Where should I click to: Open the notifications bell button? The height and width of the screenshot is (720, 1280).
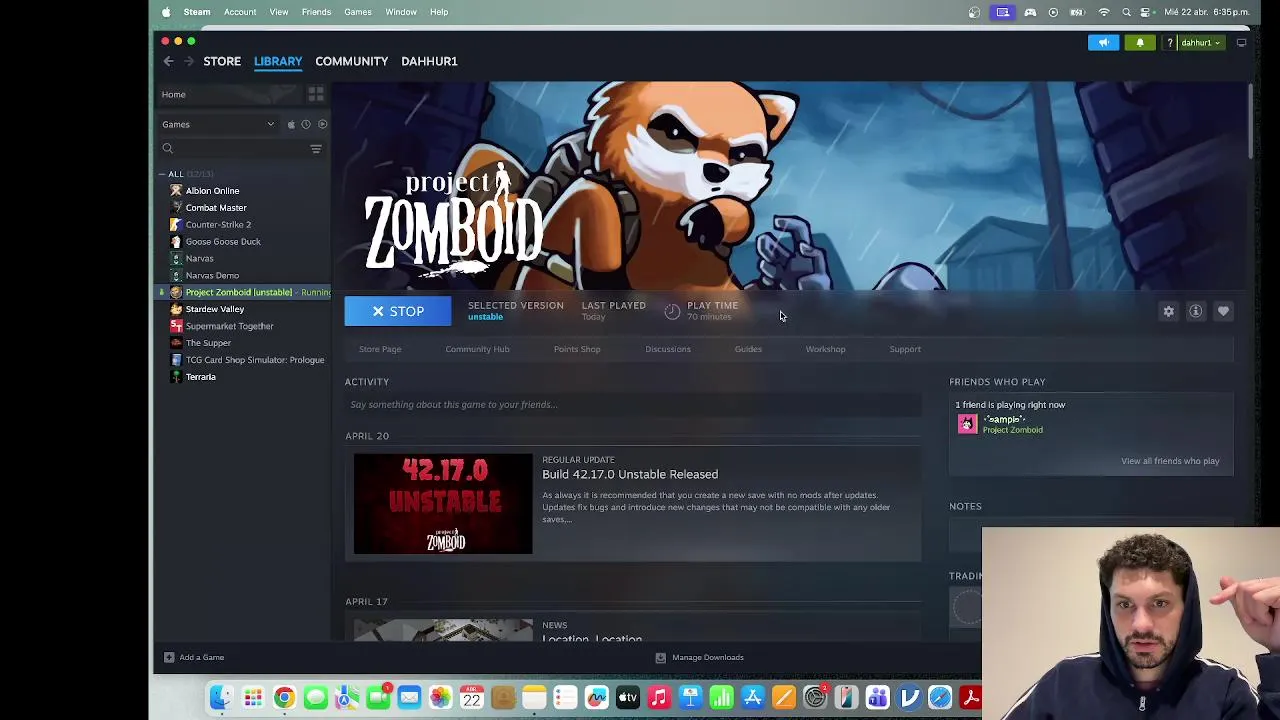click(1140, 43)
